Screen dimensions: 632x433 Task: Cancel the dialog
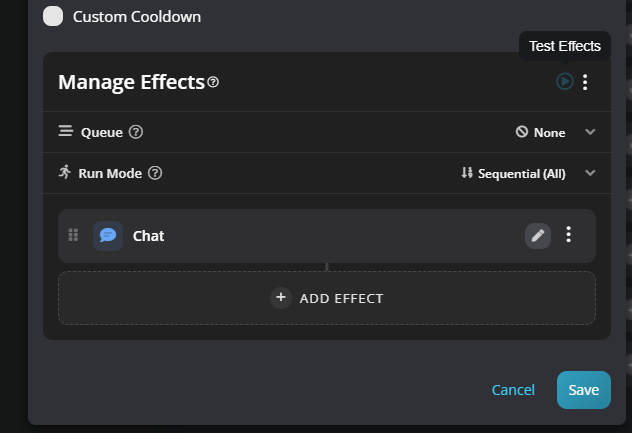click(513, 390)
